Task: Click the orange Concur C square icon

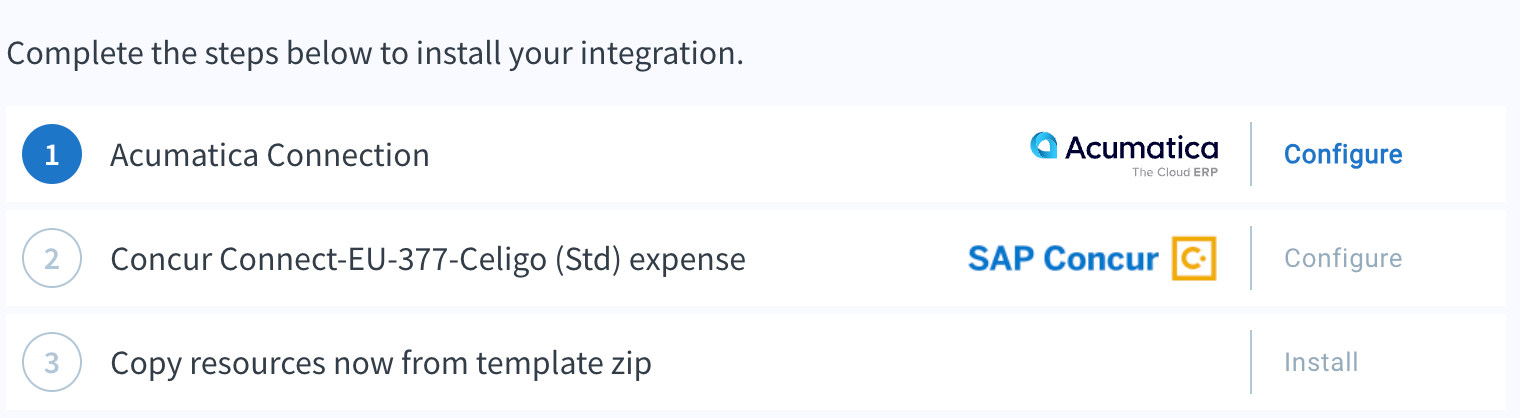Action: coord(1194,258)
